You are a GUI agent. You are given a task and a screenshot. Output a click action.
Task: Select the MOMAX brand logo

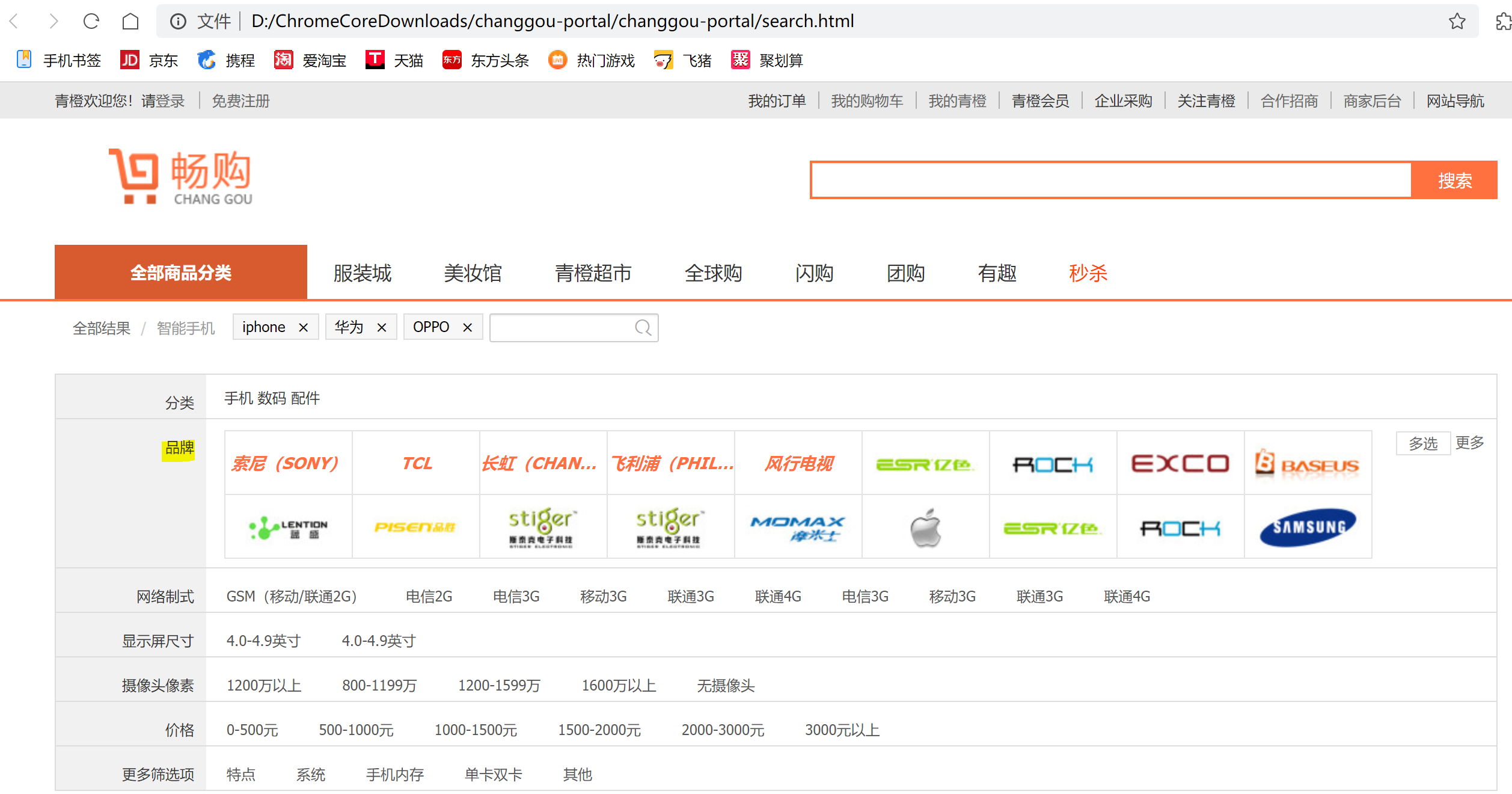[x=798, y=527]
